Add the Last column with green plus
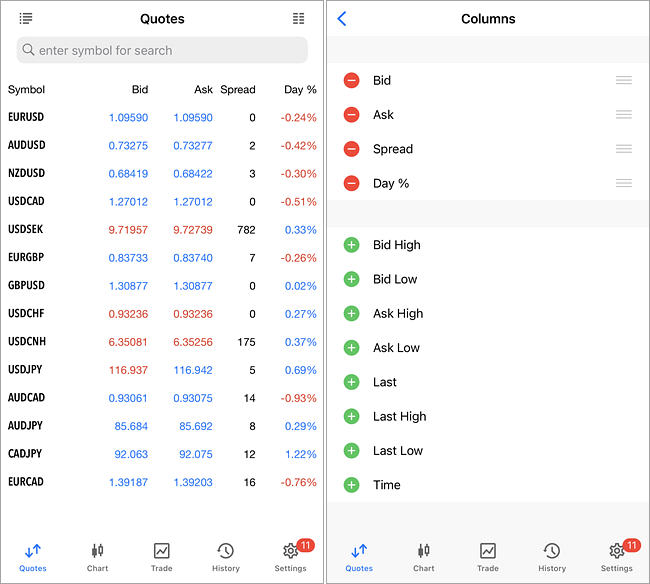Image resolution: width=650 pixels, height=584 pixels. tap(351, 382)
